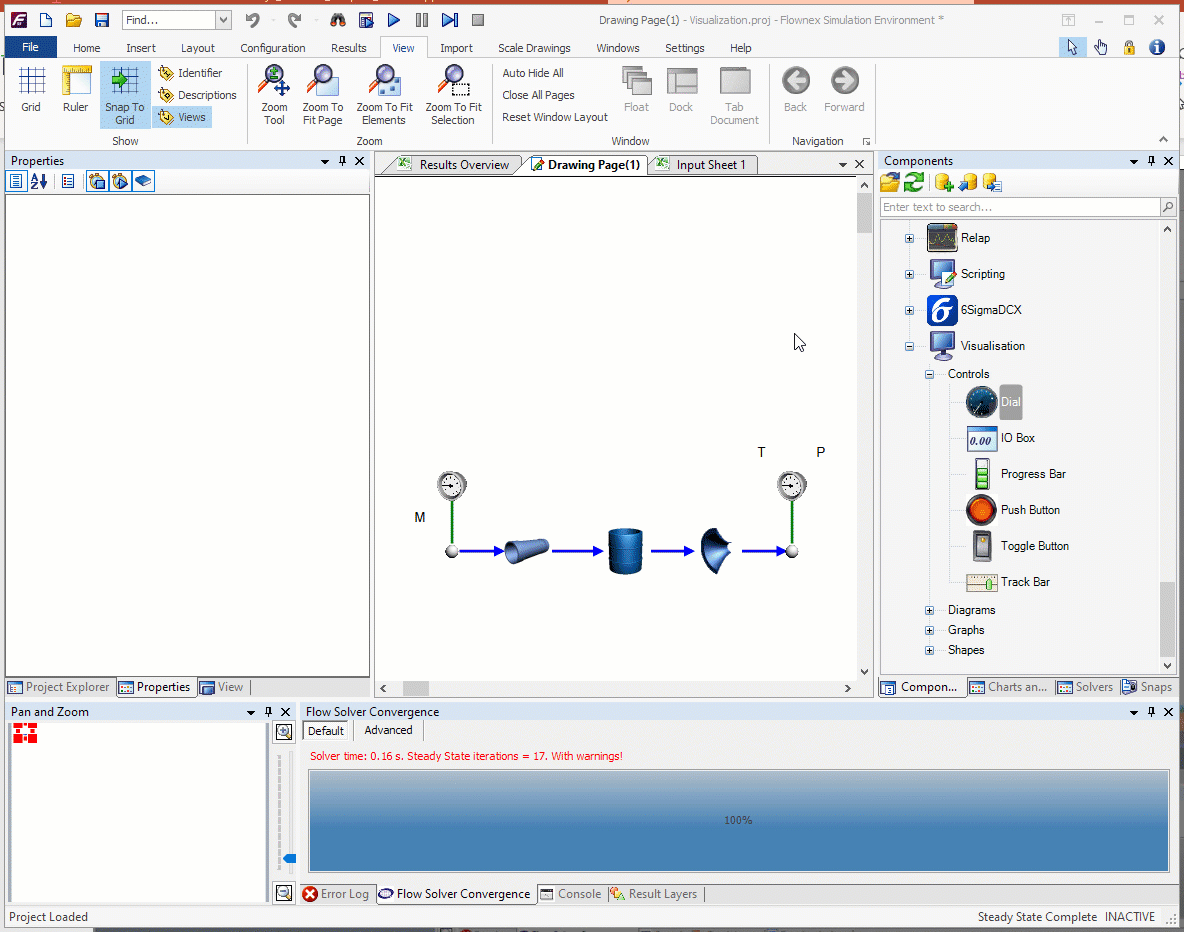Open the Find dropdown arrow
The height and width of the screenshot is (932, 1184).
[222, 20]
